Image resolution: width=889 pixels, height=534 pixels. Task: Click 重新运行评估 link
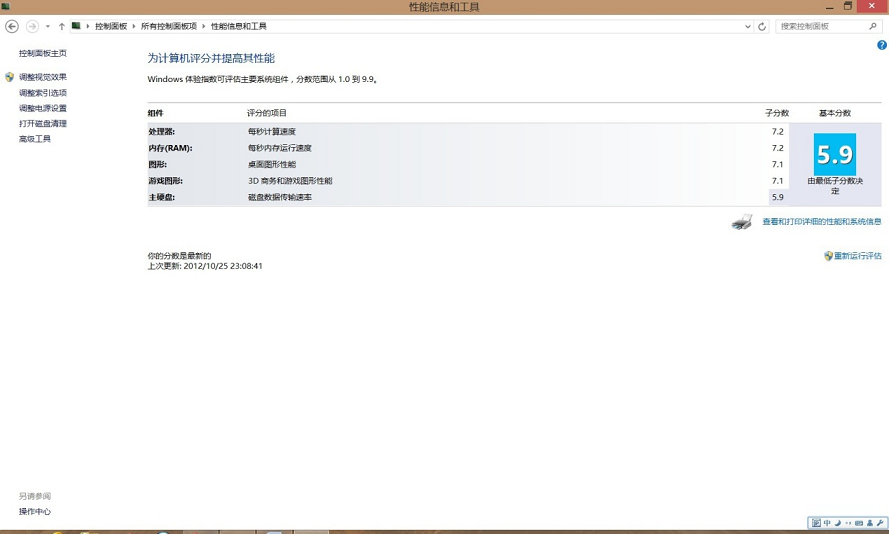(x=857, y=256)
